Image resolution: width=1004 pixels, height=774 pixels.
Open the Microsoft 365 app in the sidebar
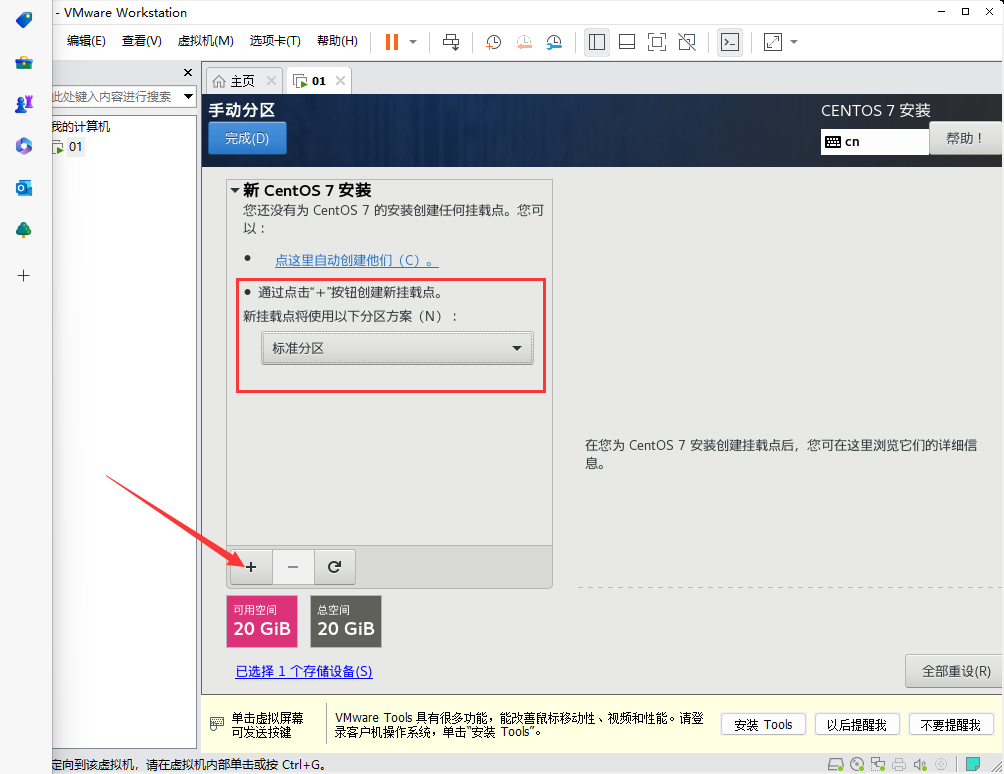(x=24, y=146)
